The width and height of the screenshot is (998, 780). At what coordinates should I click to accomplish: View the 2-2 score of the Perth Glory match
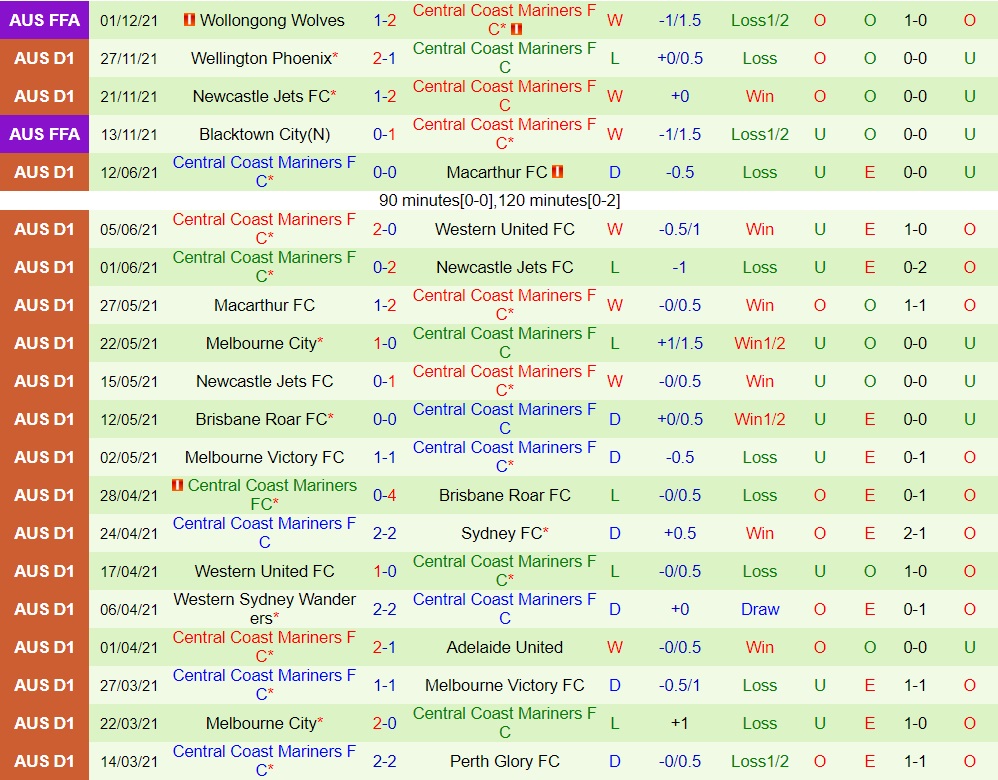[384, 761]
